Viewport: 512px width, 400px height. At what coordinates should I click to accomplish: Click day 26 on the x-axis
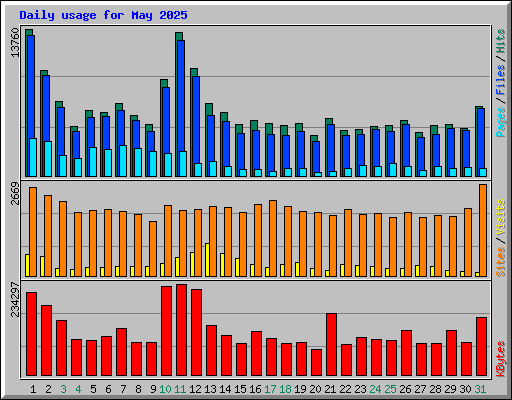405,389
